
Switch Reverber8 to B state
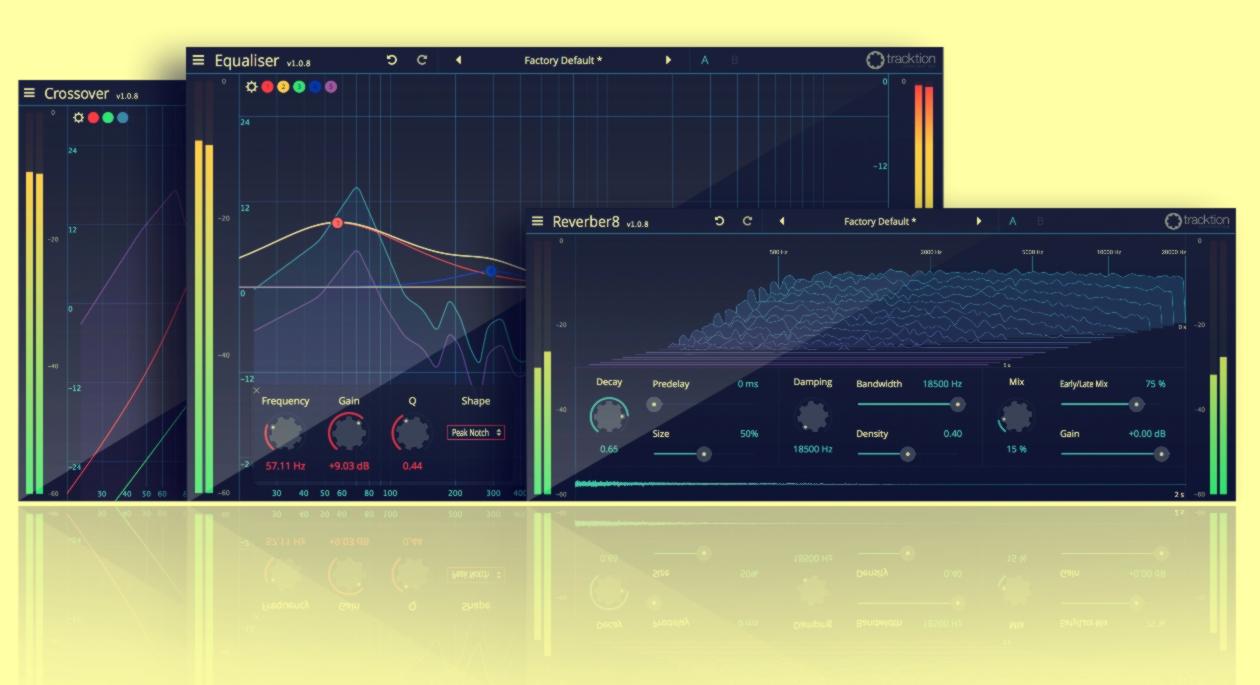tap(1040, 221)
